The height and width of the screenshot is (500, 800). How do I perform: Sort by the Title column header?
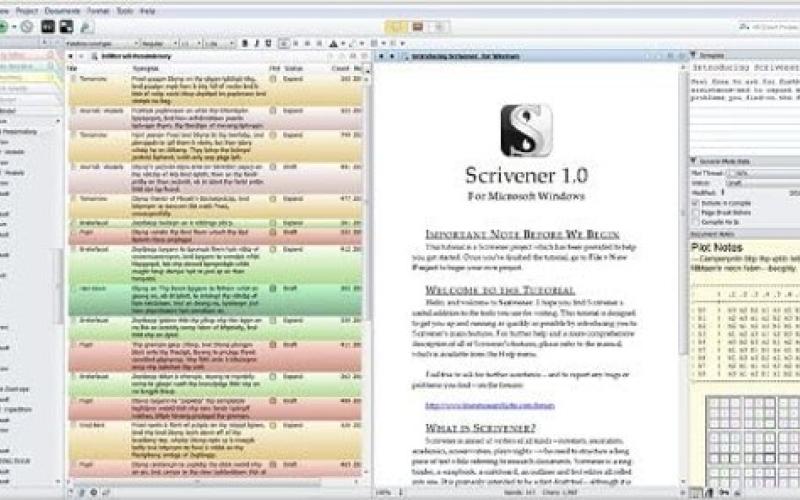click(72, 68)
